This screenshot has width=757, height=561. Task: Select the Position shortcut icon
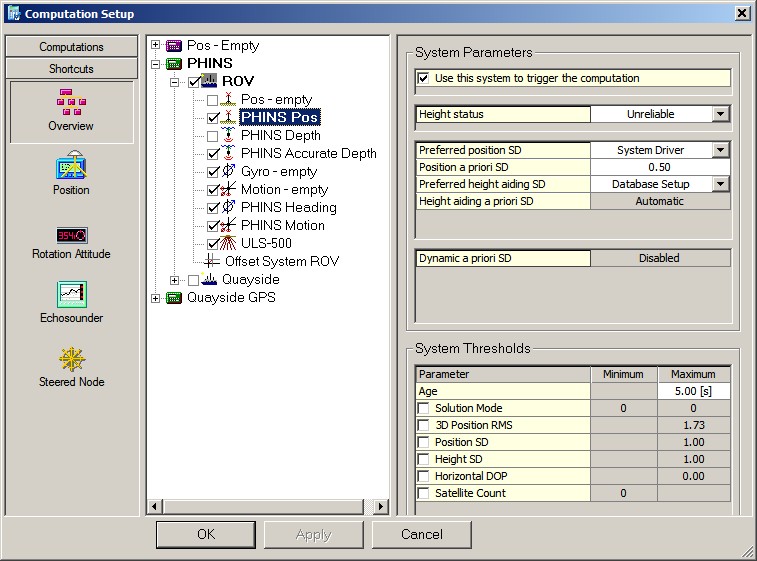pos(71,165)
